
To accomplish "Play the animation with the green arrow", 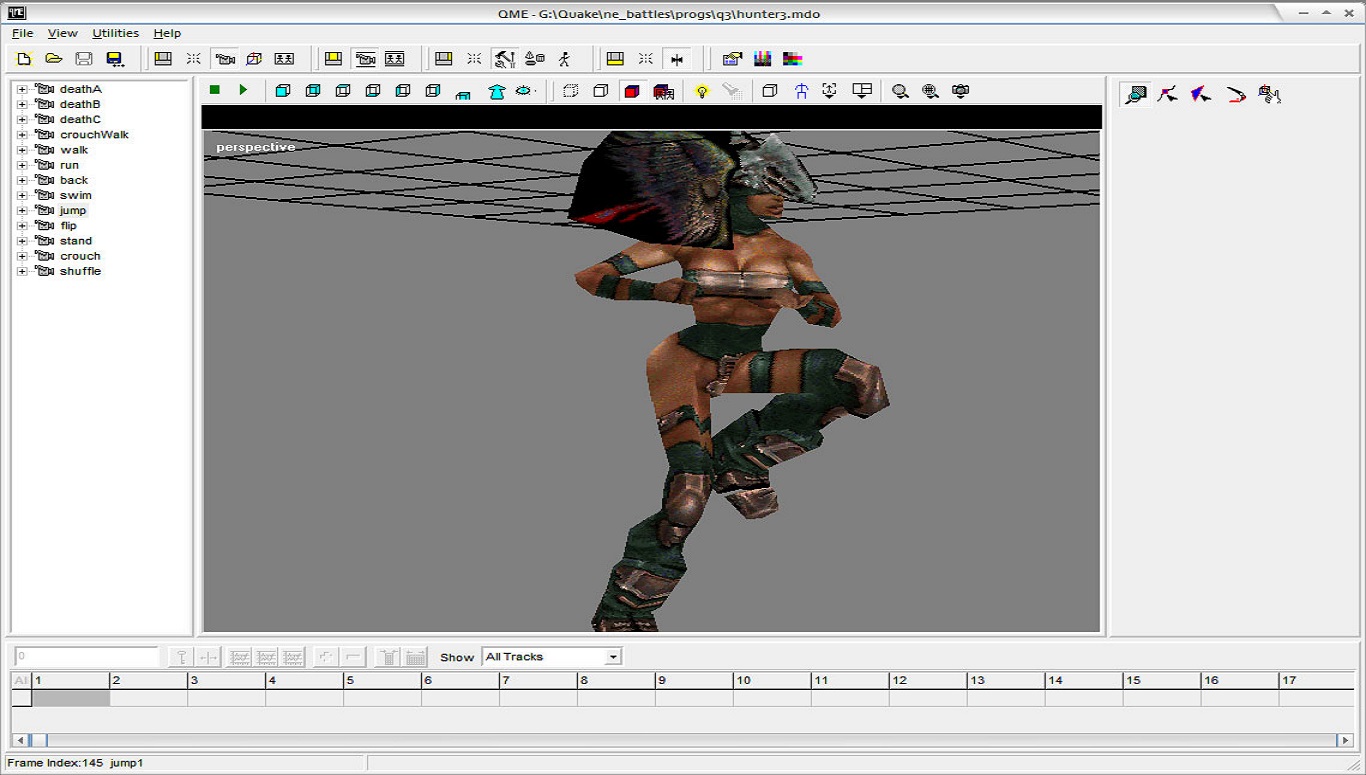I will pos(243,90).
